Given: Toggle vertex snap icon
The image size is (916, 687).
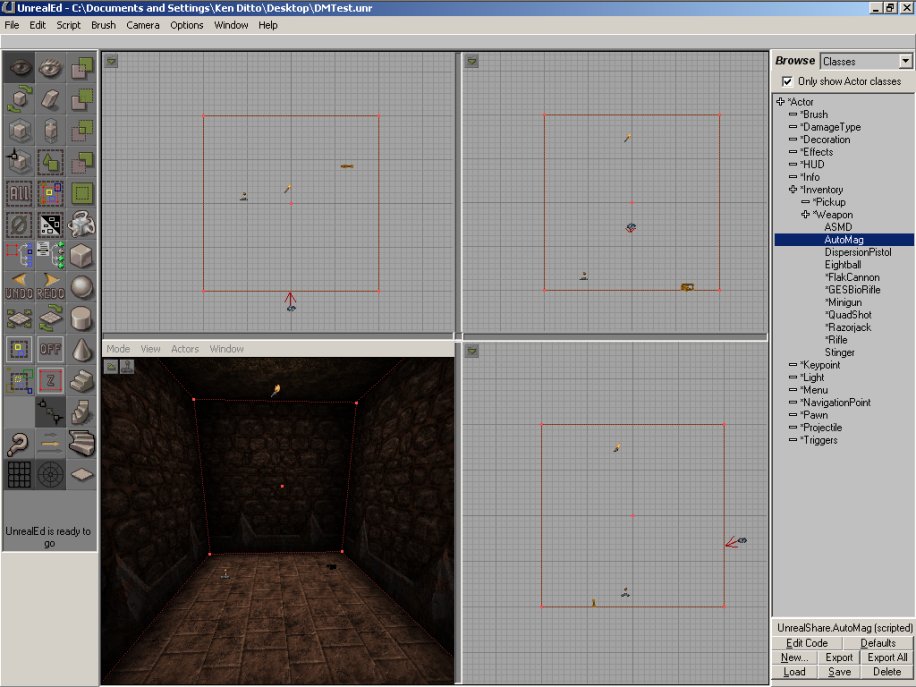Looking at the screenshot, I should (x=50, y=412).
